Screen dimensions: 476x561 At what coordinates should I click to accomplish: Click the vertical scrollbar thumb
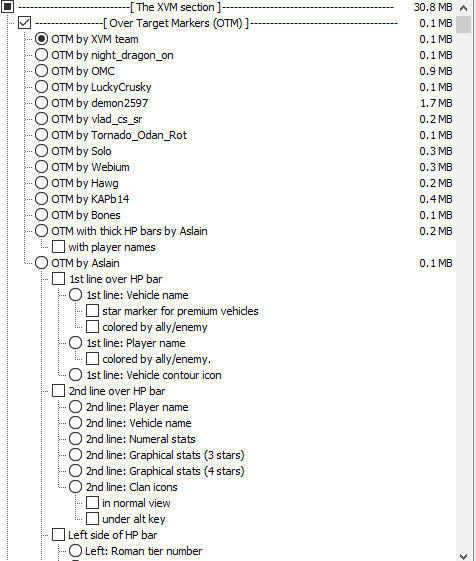pos(463,24)
